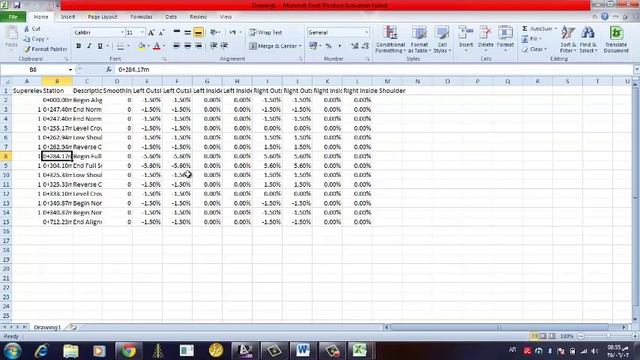Toggle Center horizontal alignment
Viewport: 640px width, 360px height.
click(x=187, y=46)
